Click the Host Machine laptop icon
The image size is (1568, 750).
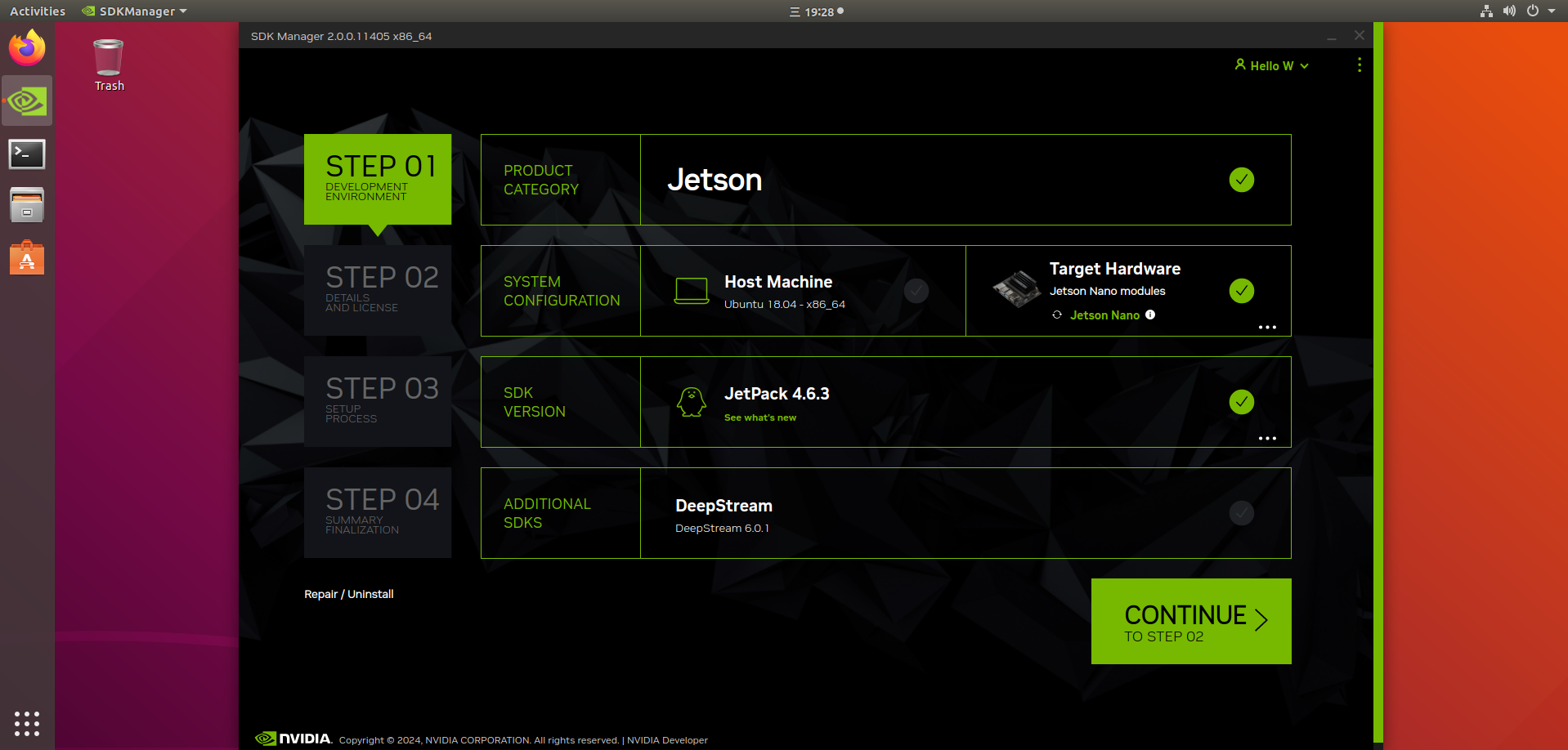tap(691, 290)
